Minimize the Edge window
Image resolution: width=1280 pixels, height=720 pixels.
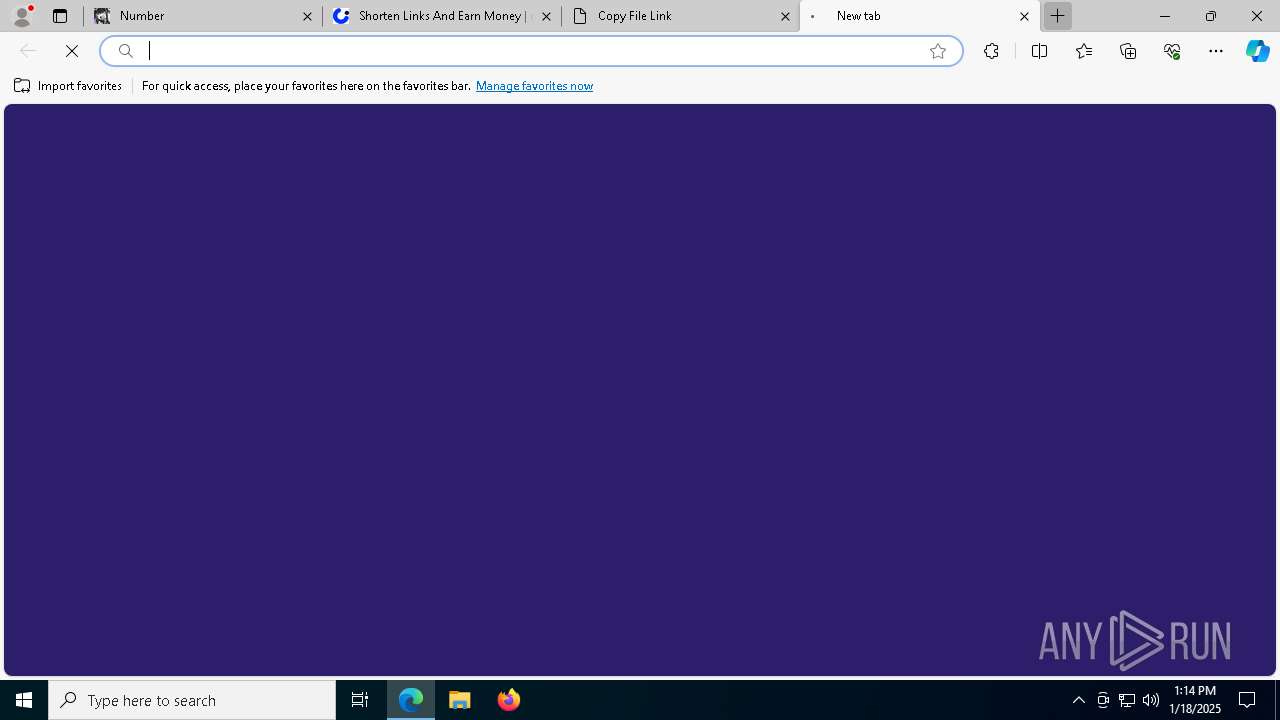coord(1165,16)
